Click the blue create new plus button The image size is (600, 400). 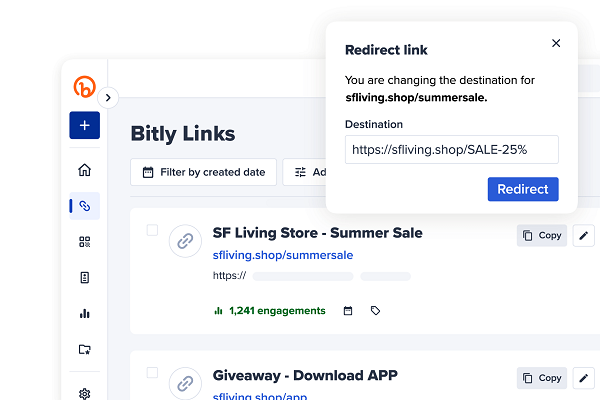pyautogui.click(x=84, y=126)
